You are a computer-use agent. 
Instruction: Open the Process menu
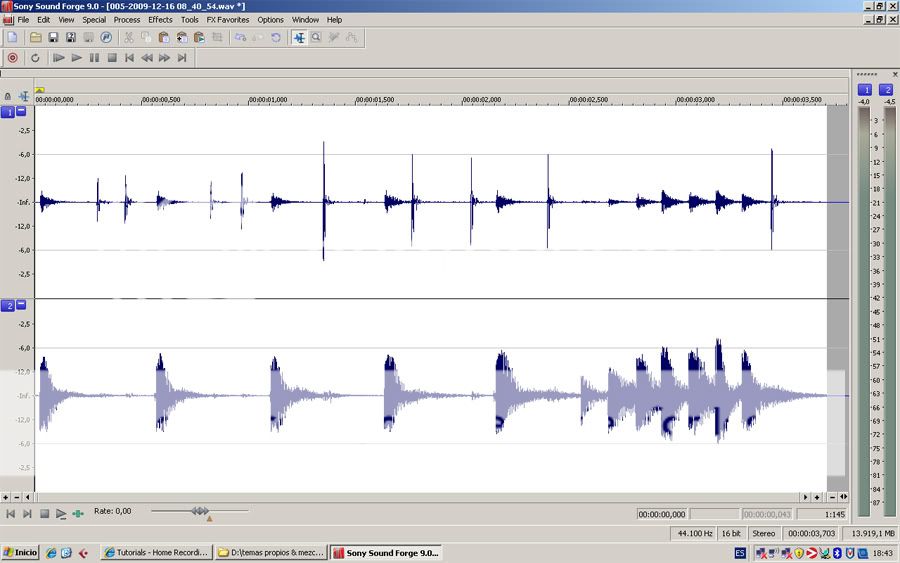127,20
